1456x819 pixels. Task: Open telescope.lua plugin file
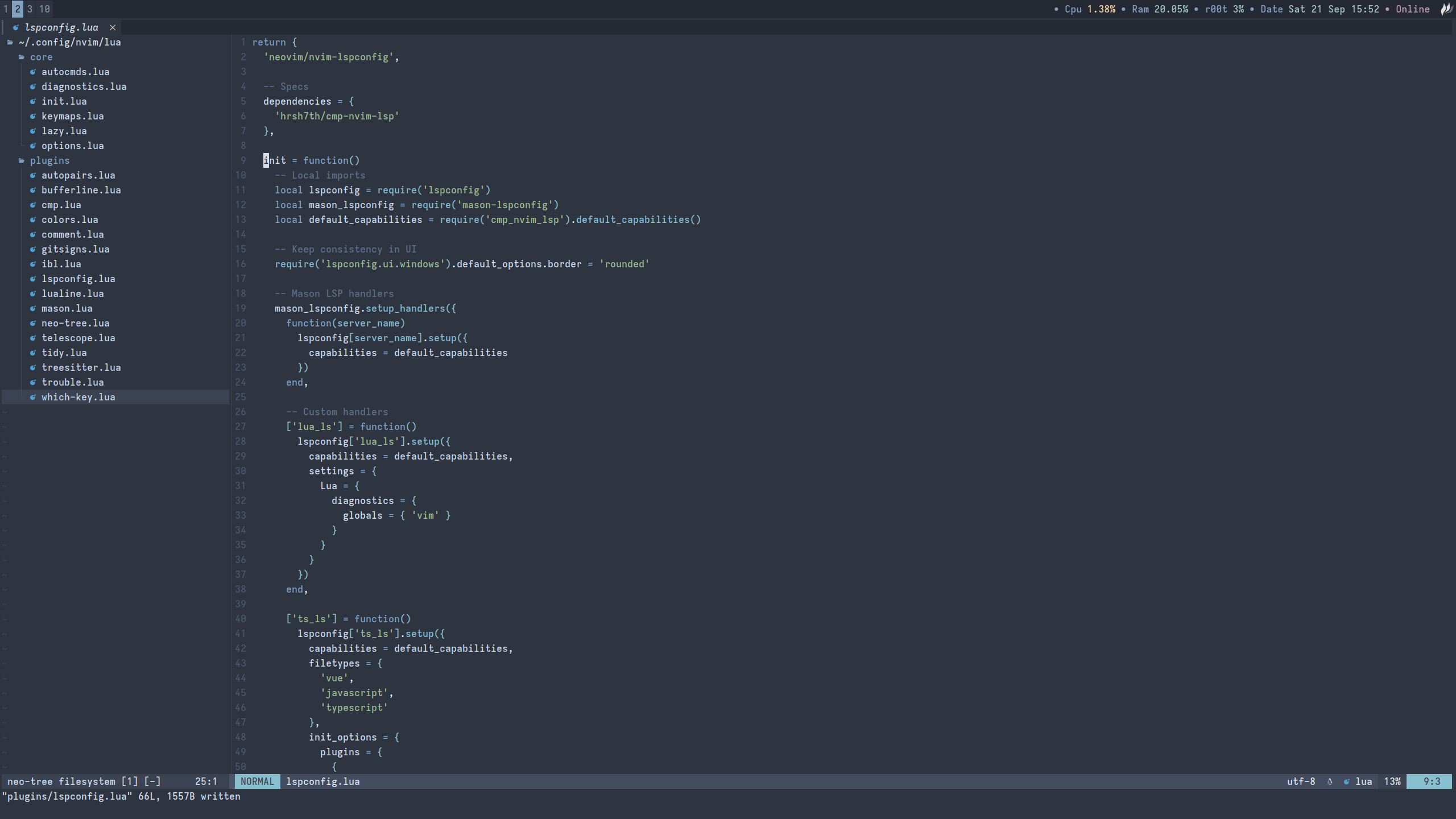78,338
